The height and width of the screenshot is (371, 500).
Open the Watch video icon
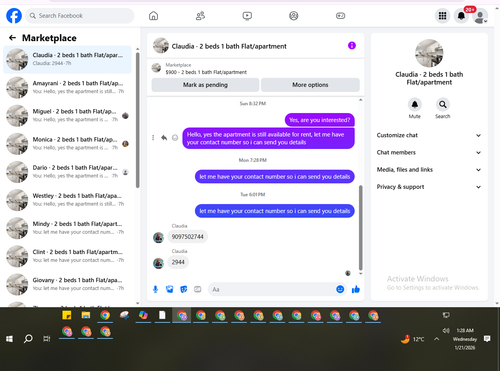point(247,16)
